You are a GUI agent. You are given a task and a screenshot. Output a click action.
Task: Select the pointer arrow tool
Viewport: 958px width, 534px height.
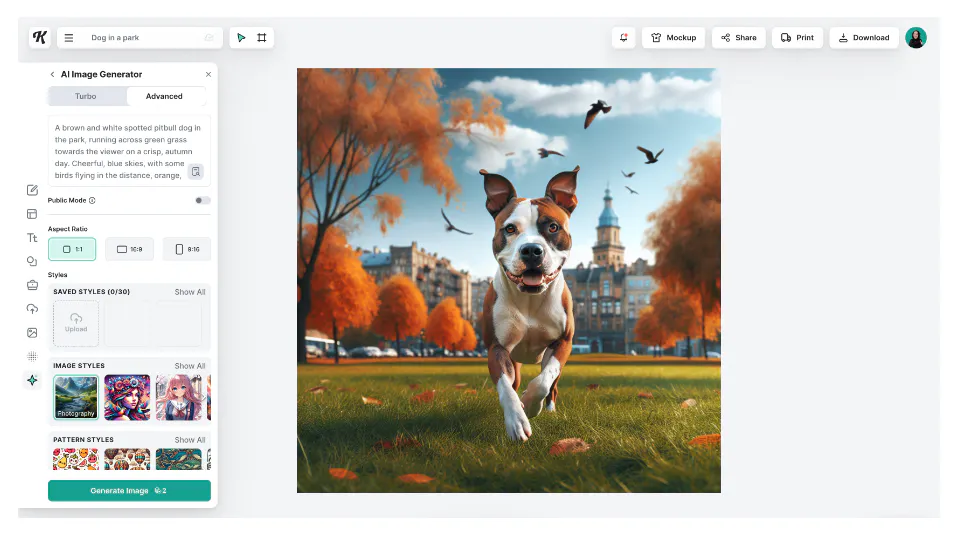pos(241,38)
